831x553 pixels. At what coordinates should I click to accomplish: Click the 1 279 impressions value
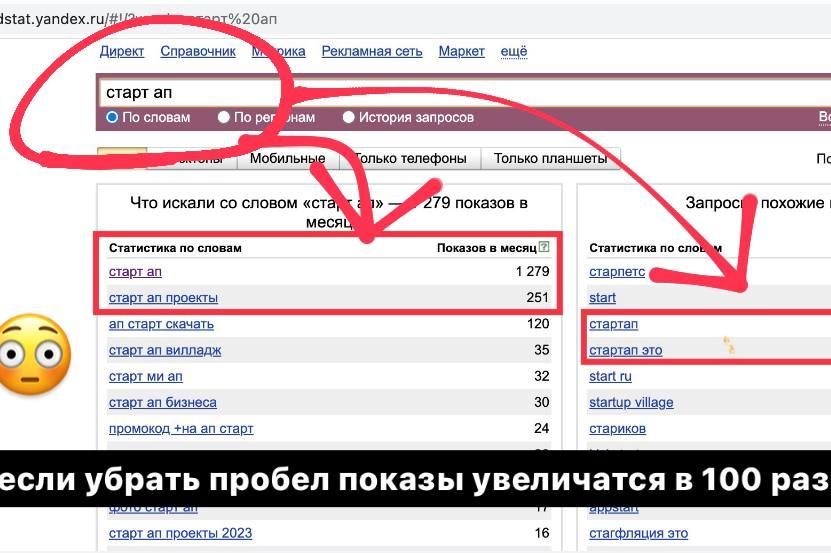click(532, 271)
